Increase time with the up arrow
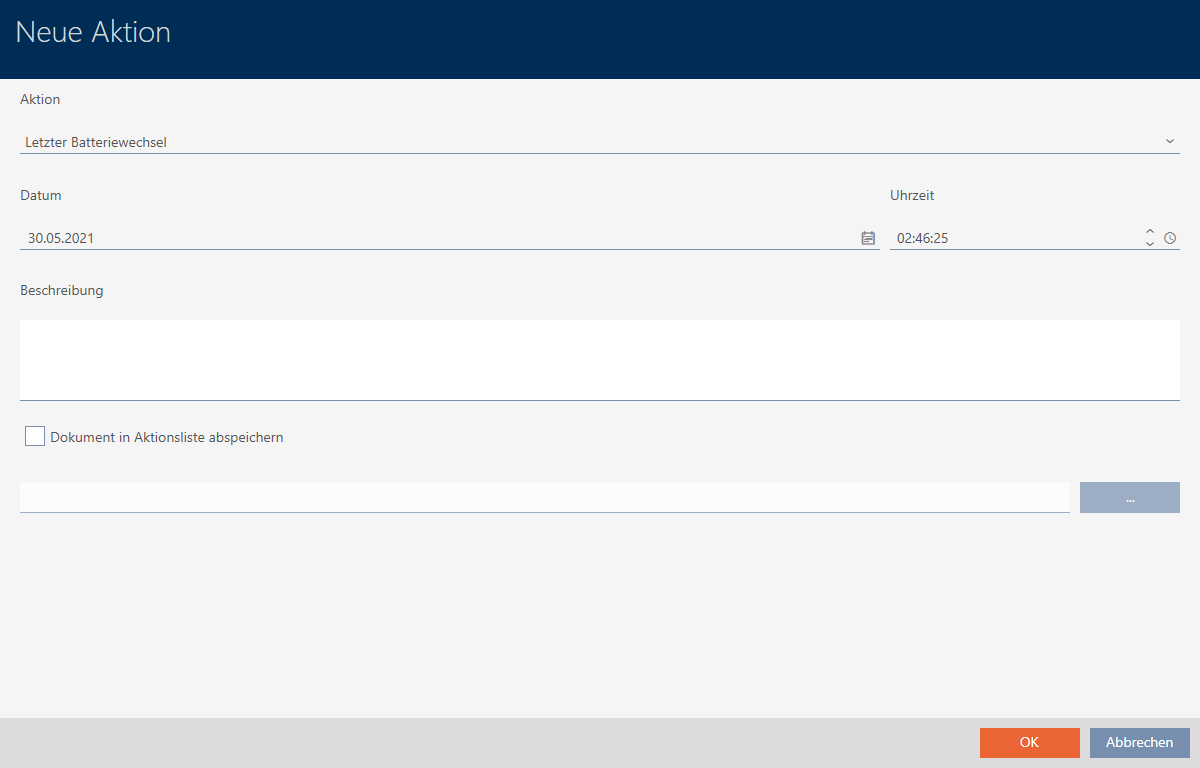 tap(1150, 232)
